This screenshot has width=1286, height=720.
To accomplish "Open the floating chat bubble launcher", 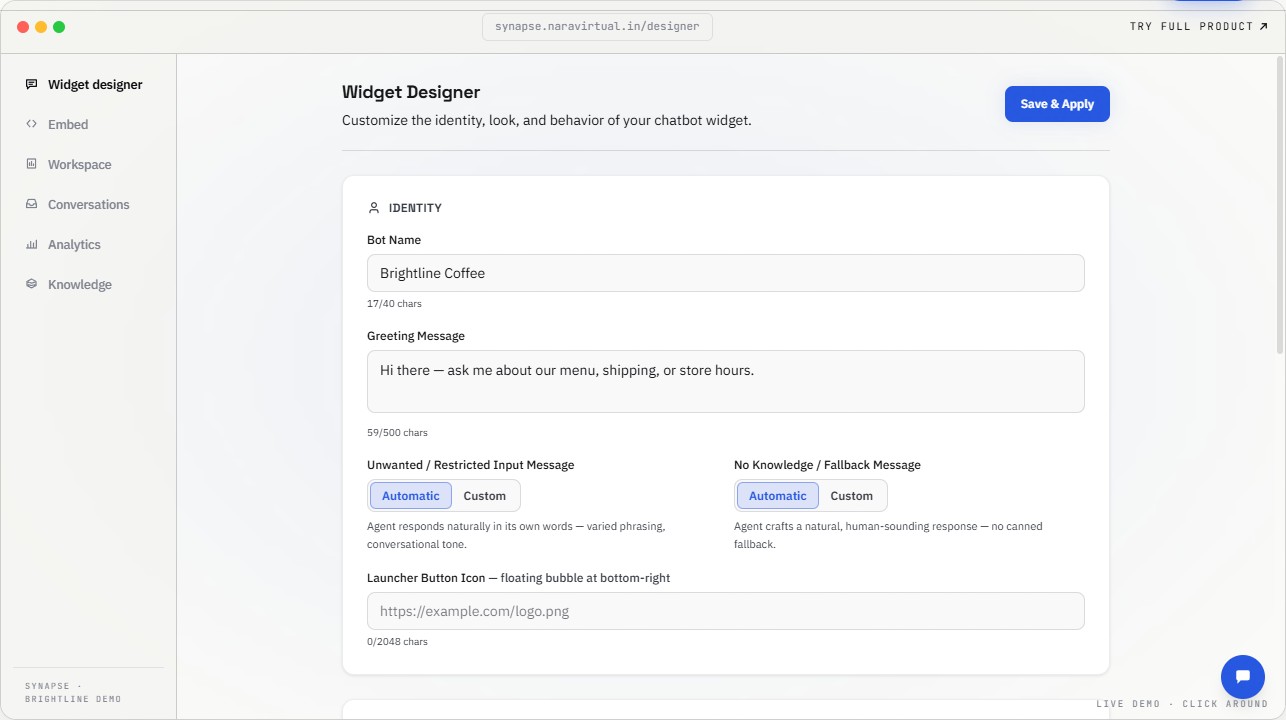I will pyautogui.click(x=1243, y=677).
